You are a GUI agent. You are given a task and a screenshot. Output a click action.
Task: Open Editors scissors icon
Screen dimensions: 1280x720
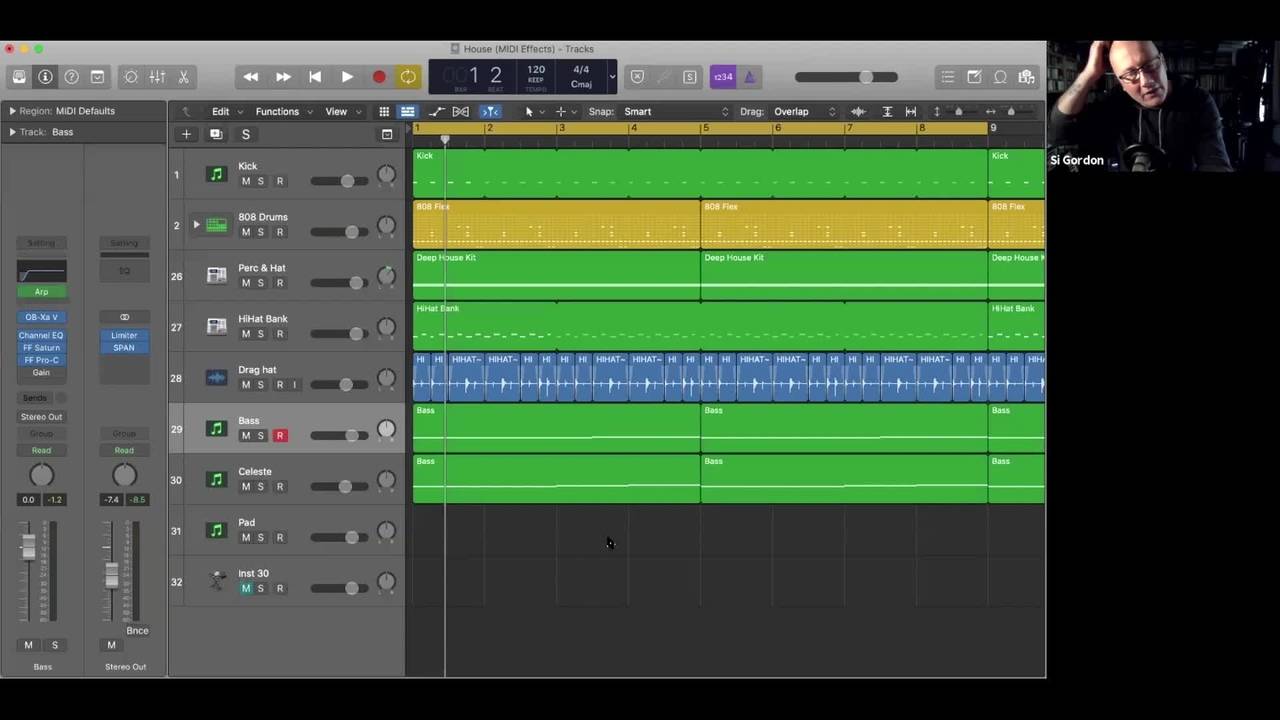tap(184, 77)
